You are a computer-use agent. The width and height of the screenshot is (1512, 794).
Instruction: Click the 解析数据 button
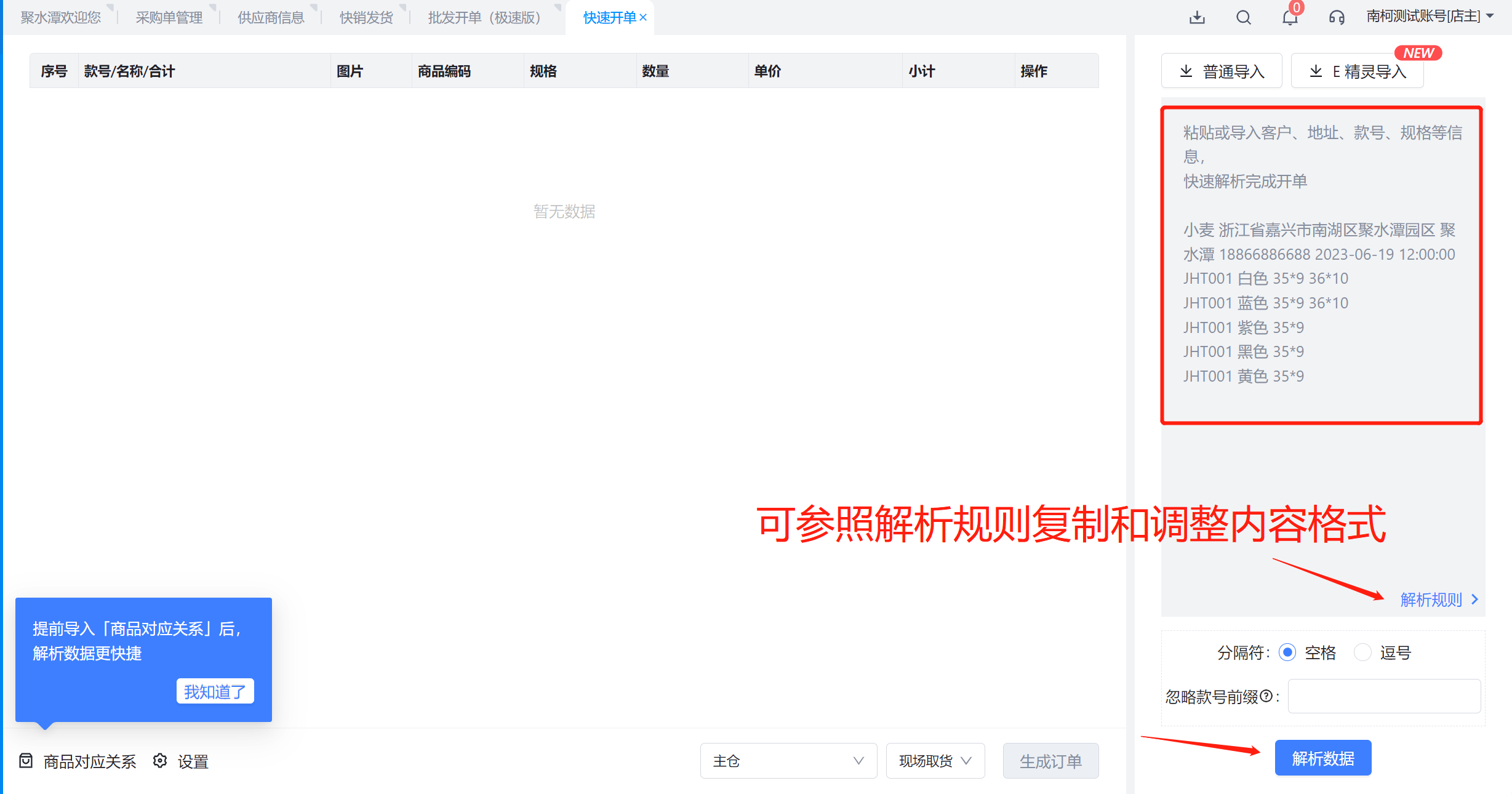[x=1323, y=758]
